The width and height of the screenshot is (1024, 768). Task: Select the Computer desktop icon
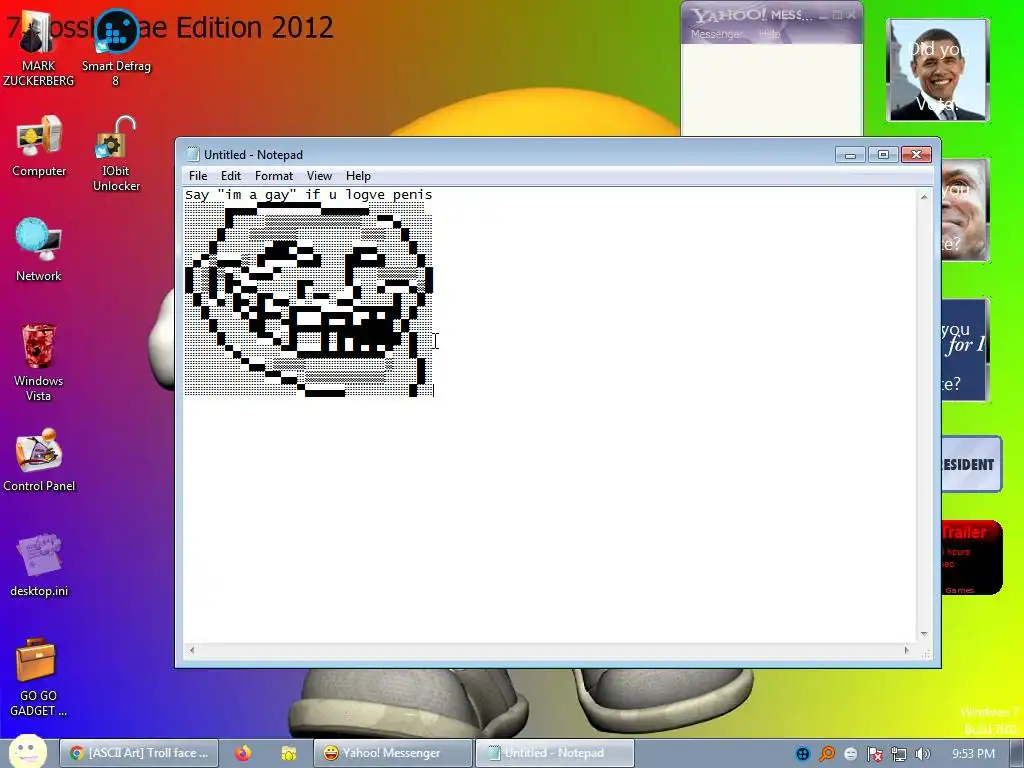point(39,147)
